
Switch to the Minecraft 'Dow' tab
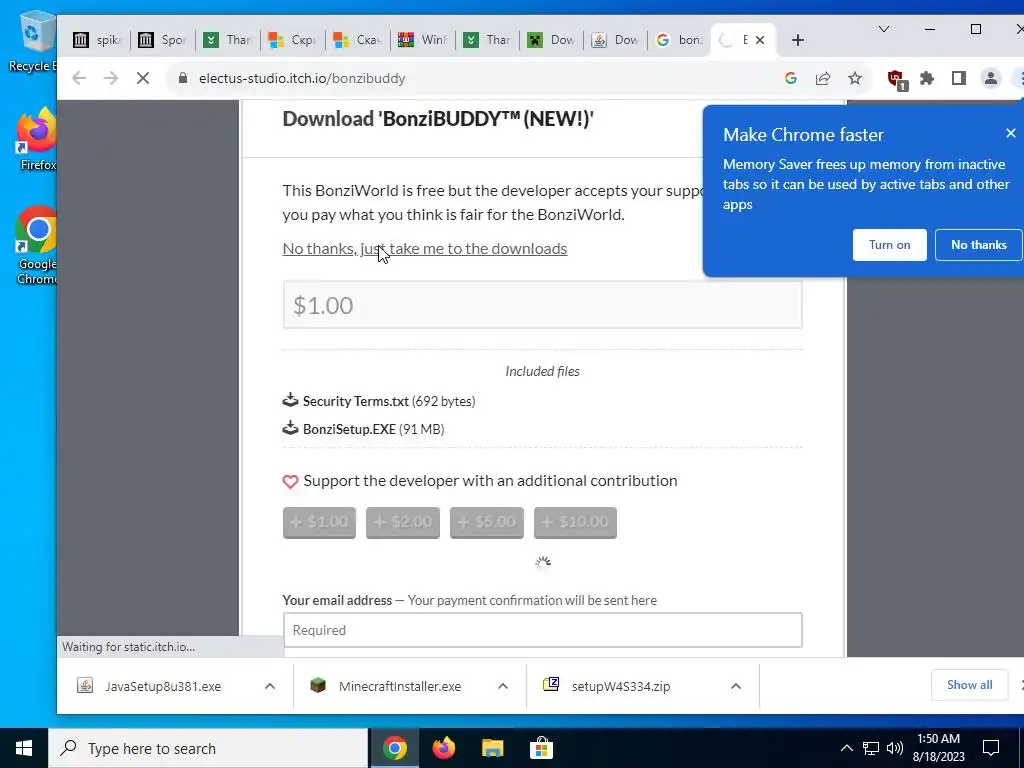pyautogui.click(x=552, y=40)
